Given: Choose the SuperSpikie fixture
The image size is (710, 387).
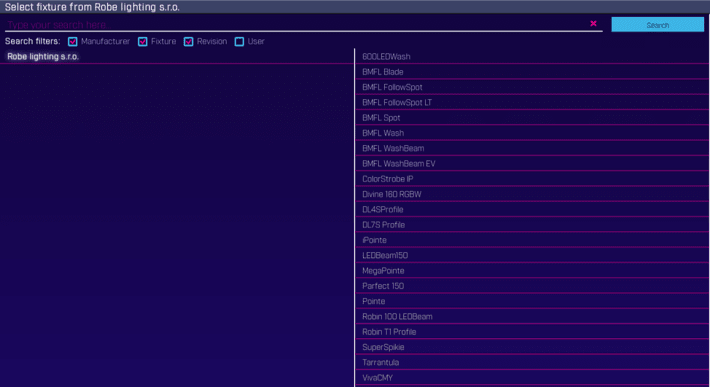Looking at the screenshot, I should (x=532, y=347).
